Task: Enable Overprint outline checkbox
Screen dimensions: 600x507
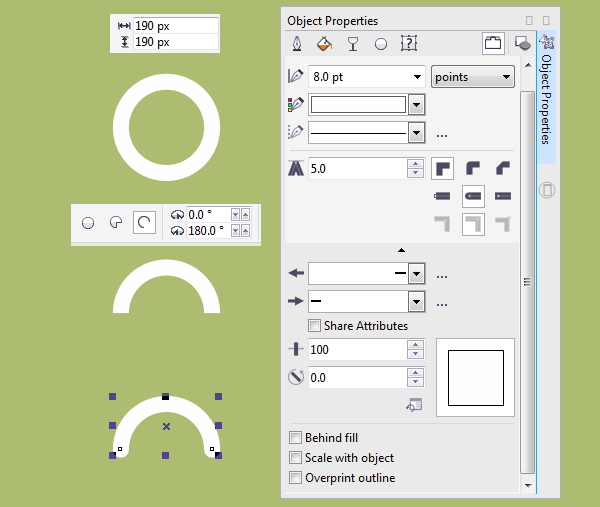Action: pos(295,478)
